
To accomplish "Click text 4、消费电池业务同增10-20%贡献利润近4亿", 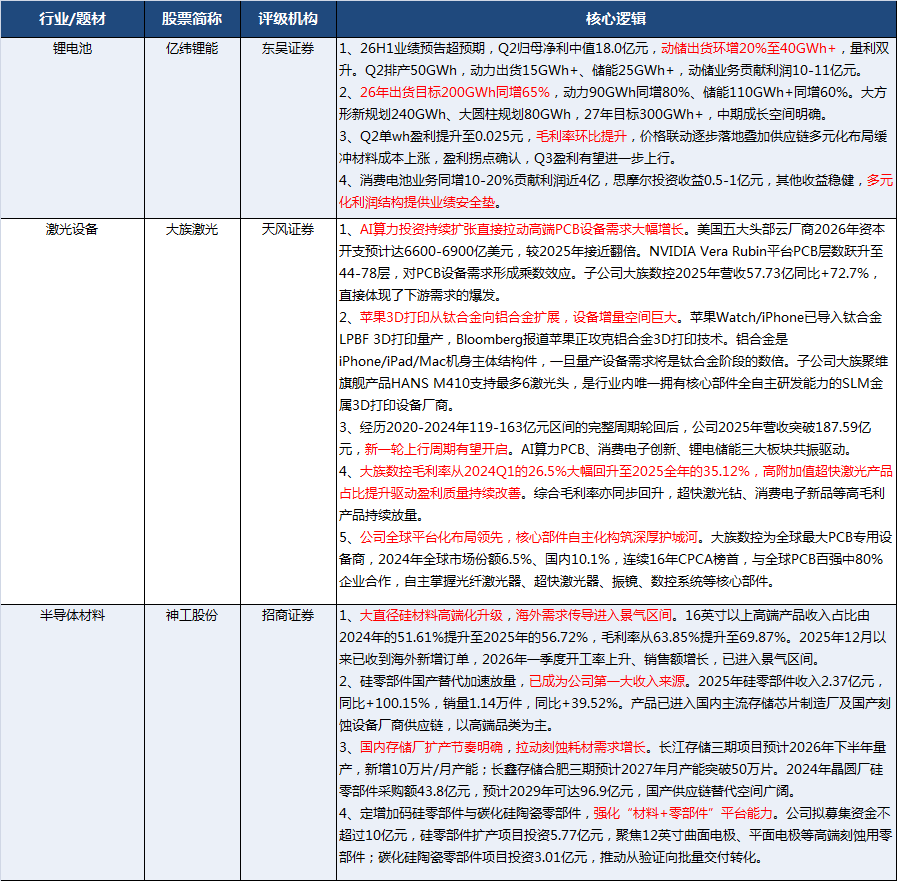I will pos(469,181).
